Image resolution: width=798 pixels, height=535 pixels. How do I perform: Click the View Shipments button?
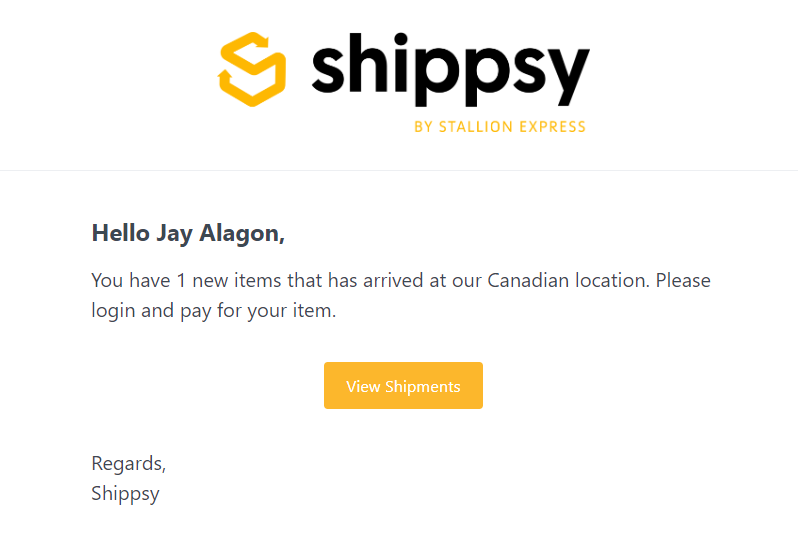pyautogui.click(x=403, y=386)
